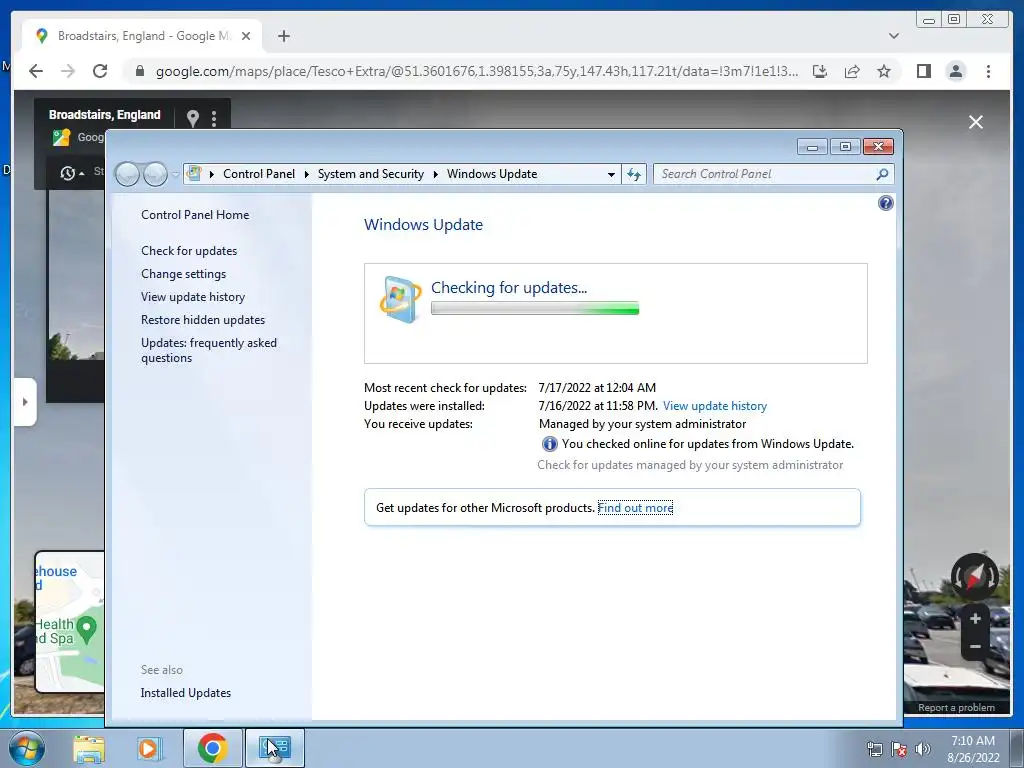The width and height of the screenshot is (1024, 768).
Task: Click the search magnifier in Control Panel
Action: click(x=882, y=174)
